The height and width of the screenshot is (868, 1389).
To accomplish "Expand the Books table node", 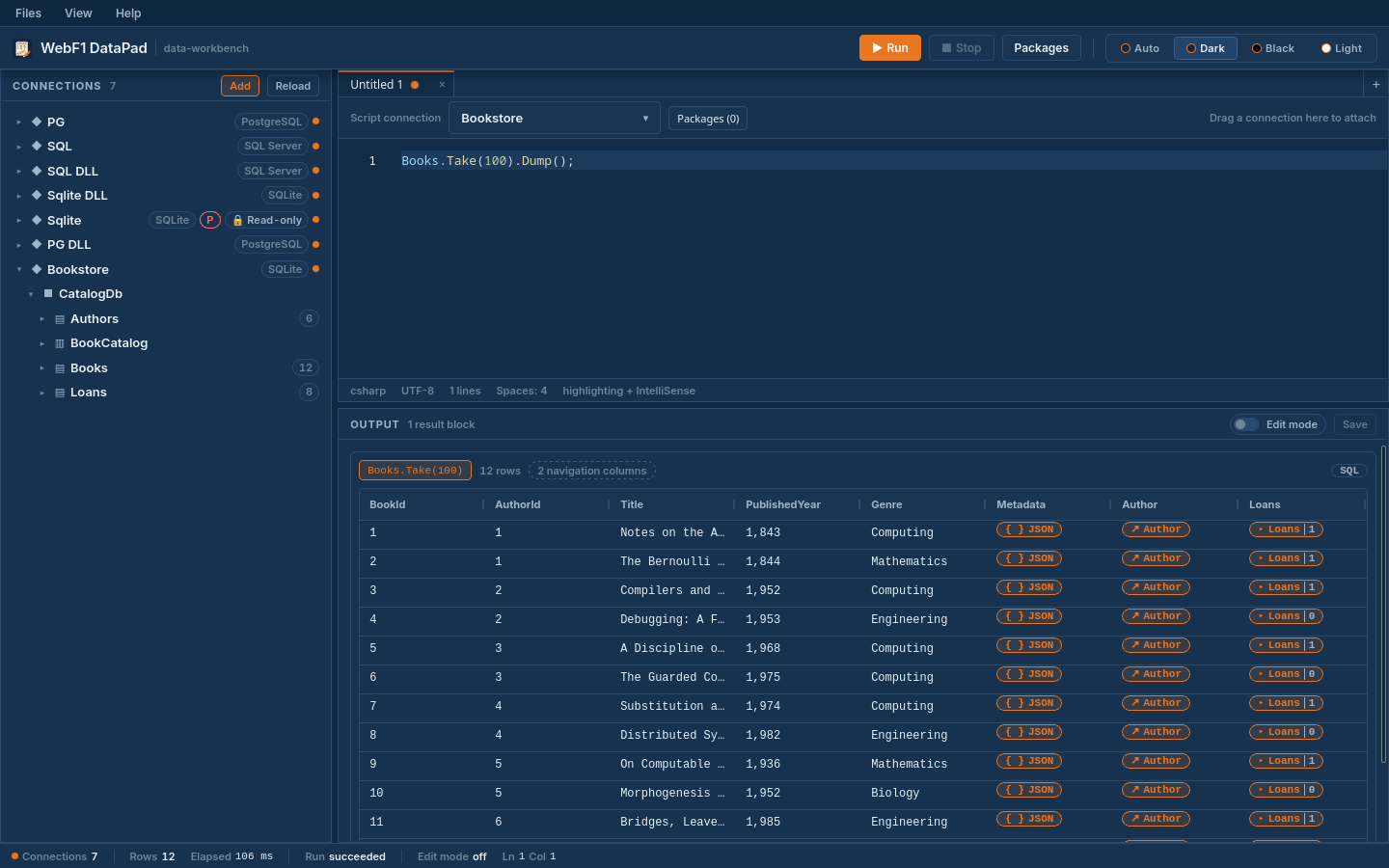I will pos(41,368).
